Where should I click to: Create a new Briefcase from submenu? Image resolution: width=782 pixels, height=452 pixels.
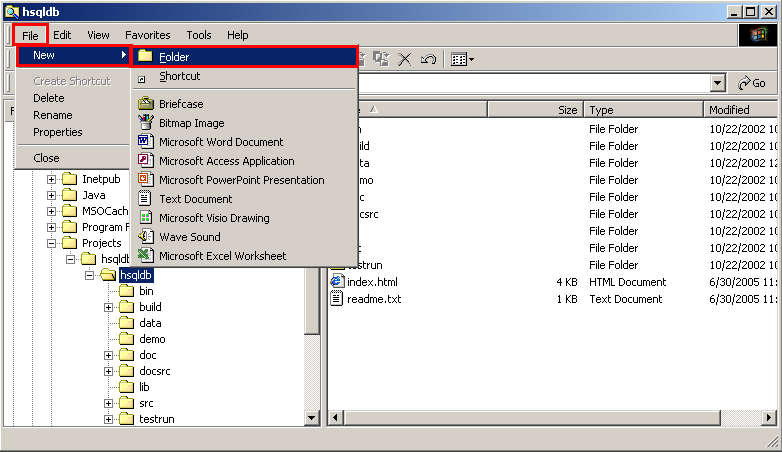[180, 104]
